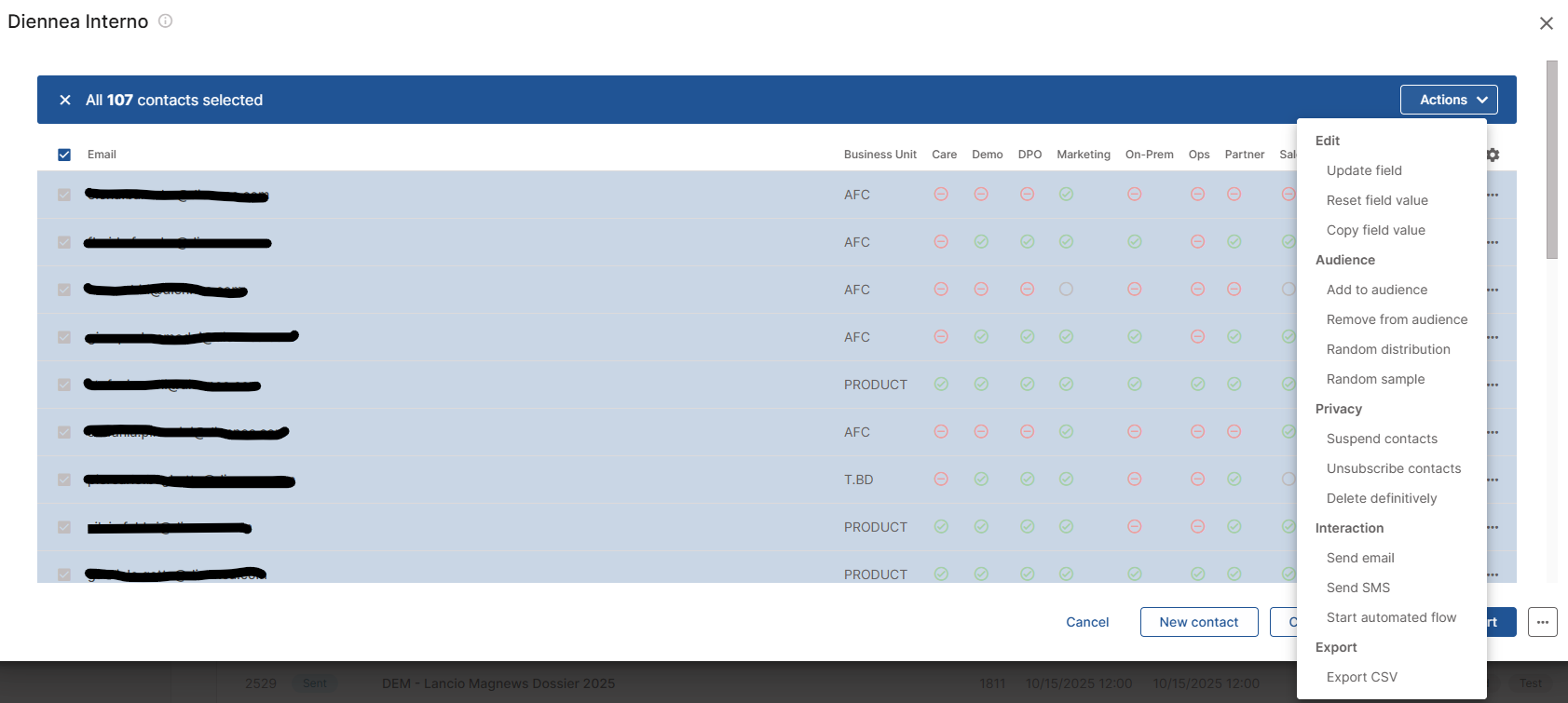Select Unsubscribe contacts option
The width and height of the screenshot is (1568, 703).
point(1393,468)
